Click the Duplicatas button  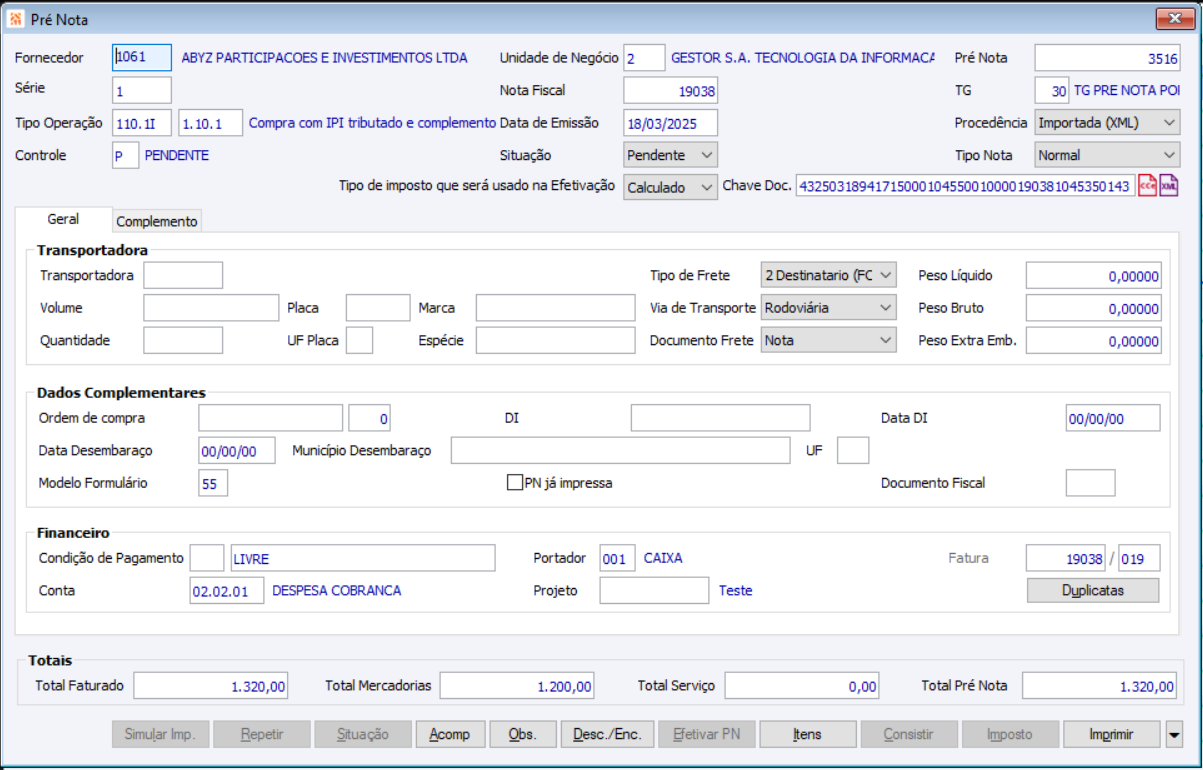tap(1092, 590)
